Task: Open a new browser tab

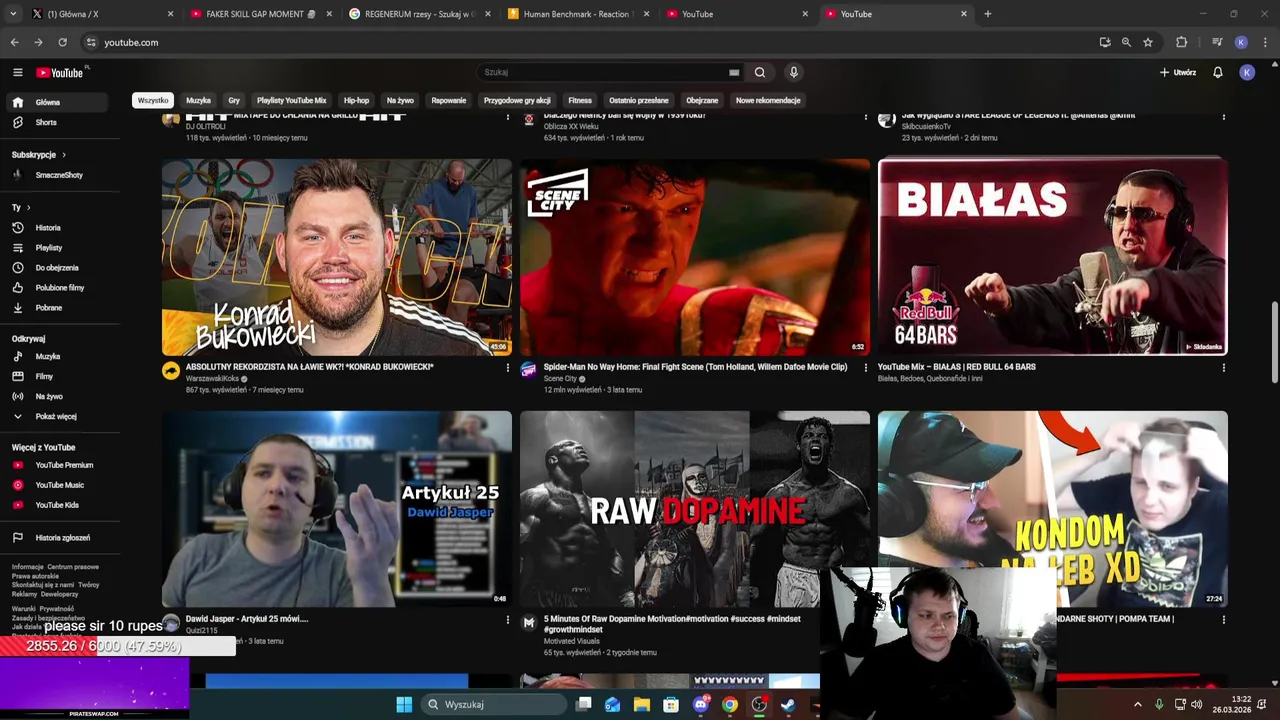Action: click(x=987, y=14)
